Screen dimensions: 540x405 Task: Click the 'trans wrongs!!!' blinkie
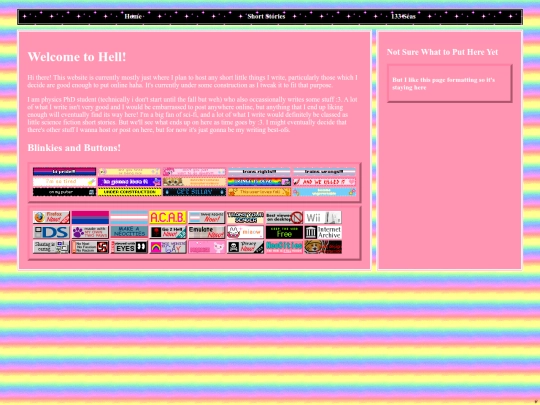(x=324, y=172)
